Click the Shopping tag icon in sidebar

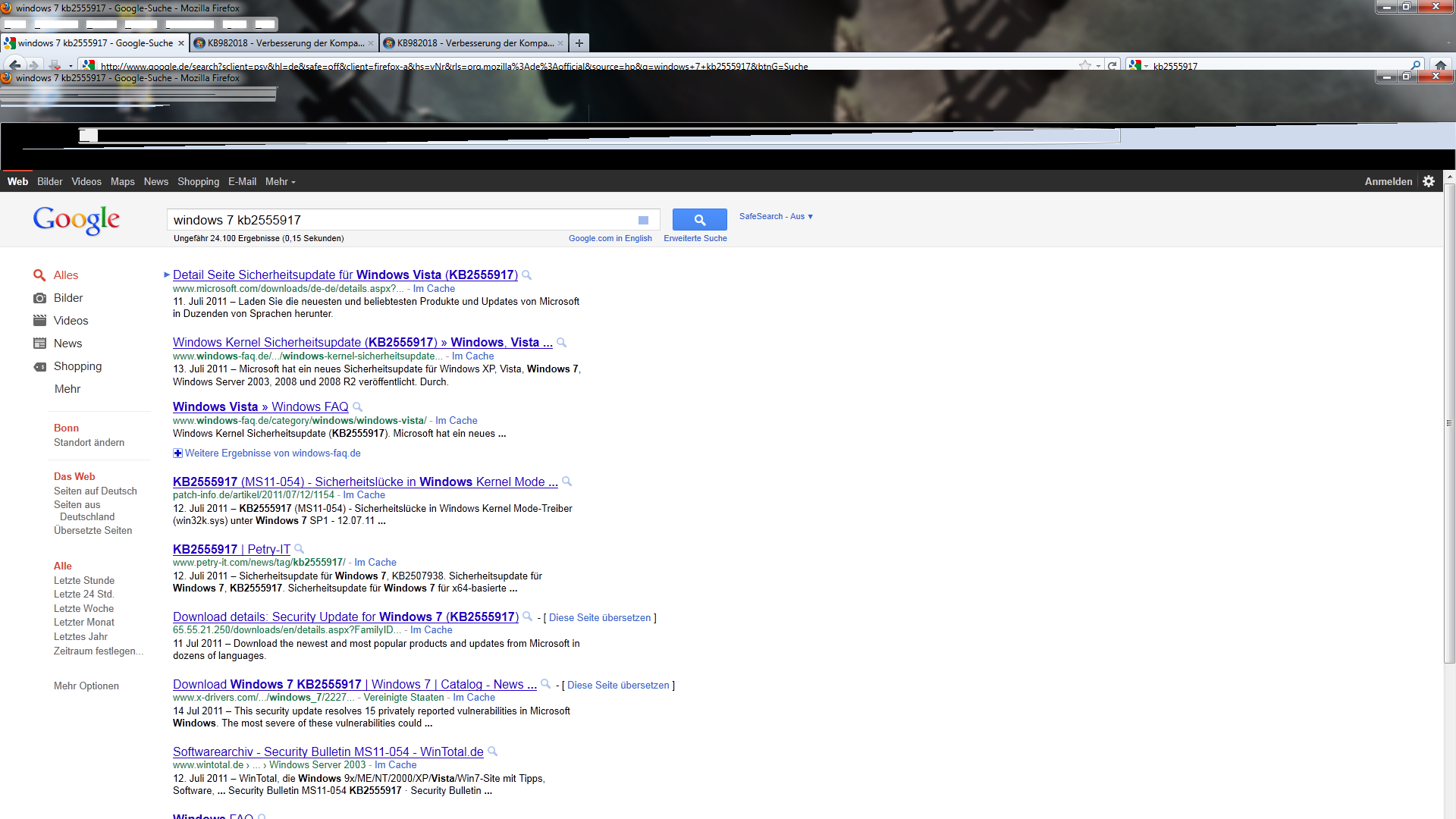pos(39,367)
